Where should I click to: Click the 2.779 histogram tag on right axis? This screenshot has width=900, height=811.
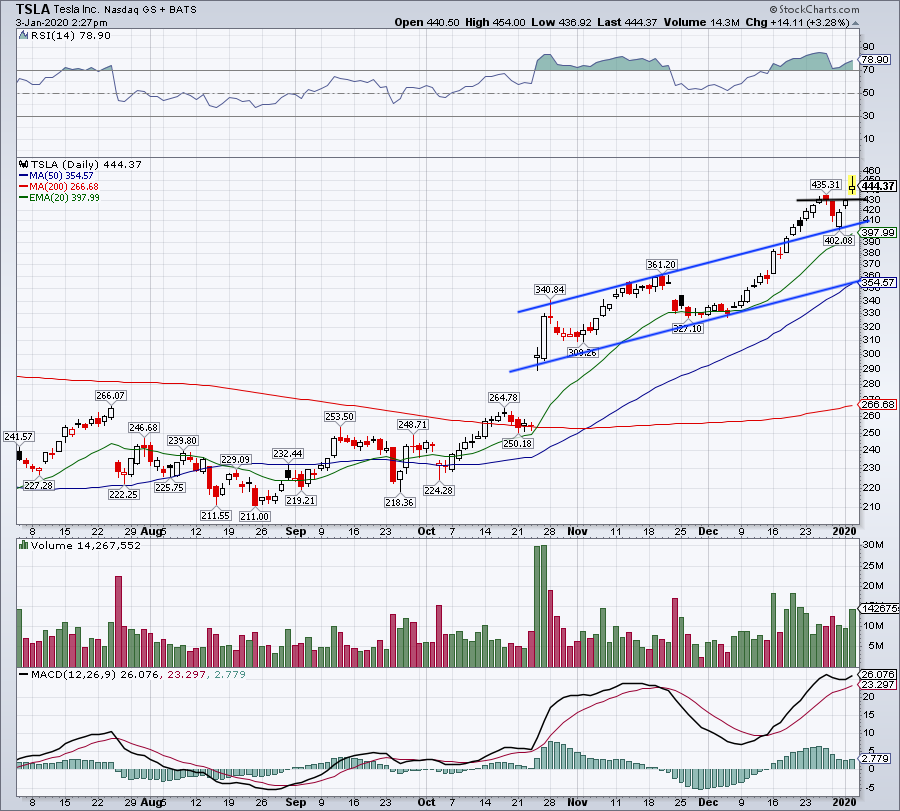pos(876,760)
